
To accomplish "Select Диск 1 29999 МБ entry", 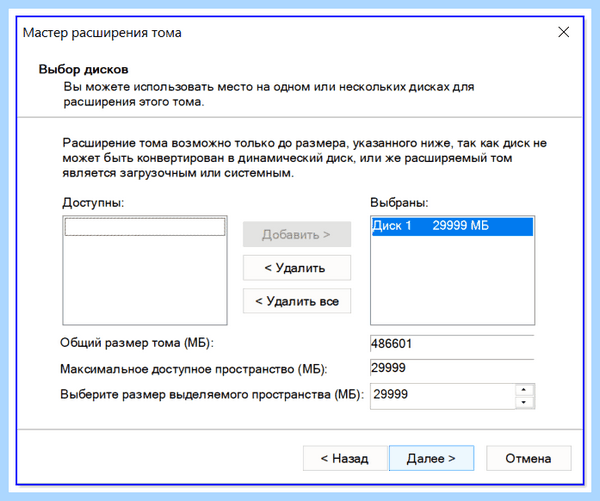I will point(452,226).
